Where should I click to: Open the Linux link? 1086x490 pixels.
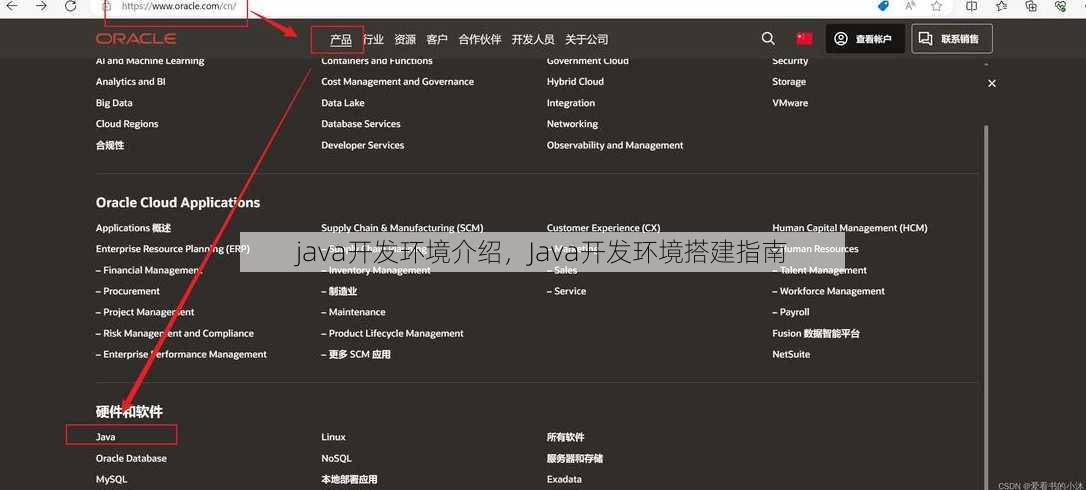click(333, 437)
